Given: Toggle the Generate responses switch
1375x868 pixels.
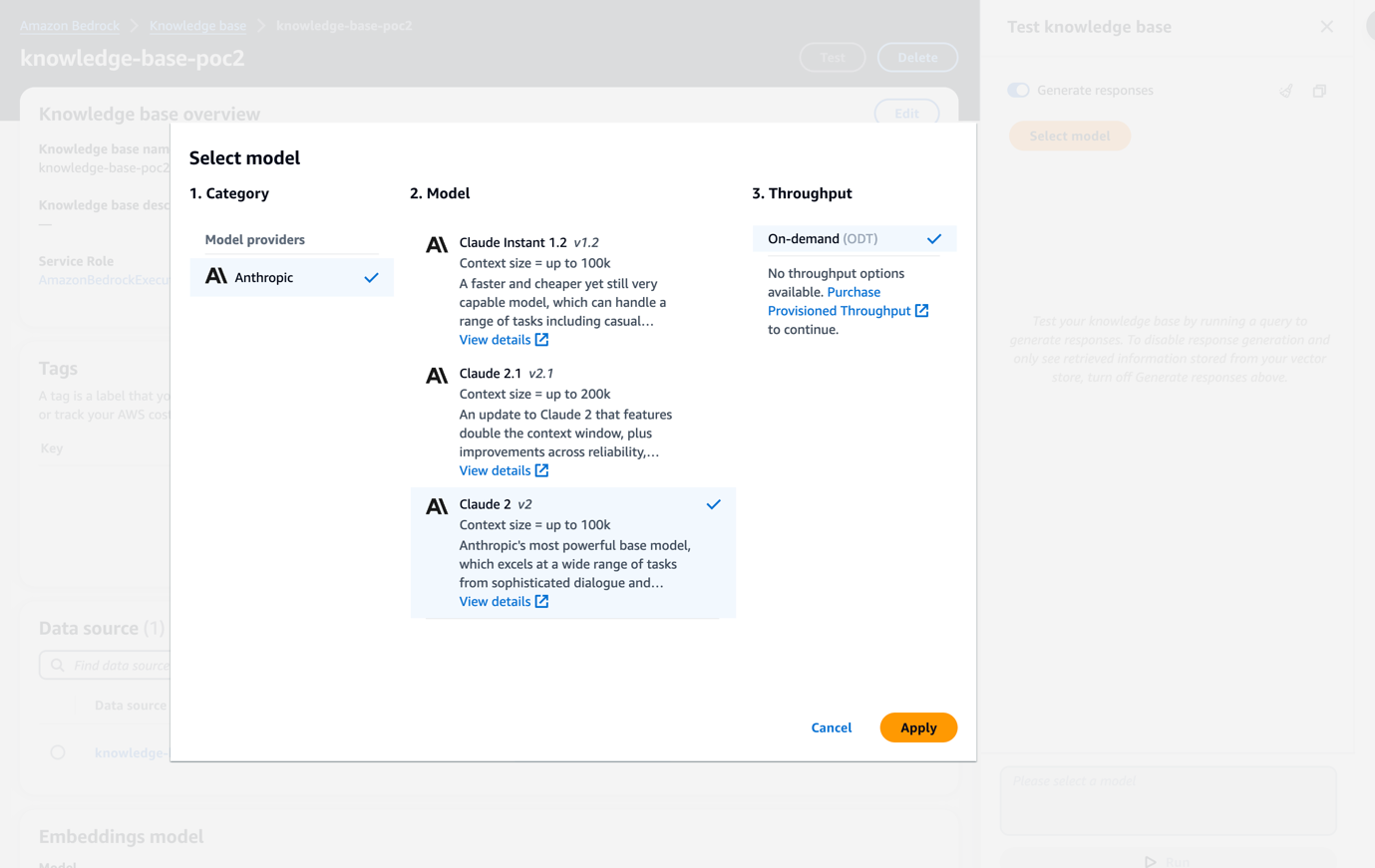Looking at the screenshot, I should click(x=1018, y=90).
